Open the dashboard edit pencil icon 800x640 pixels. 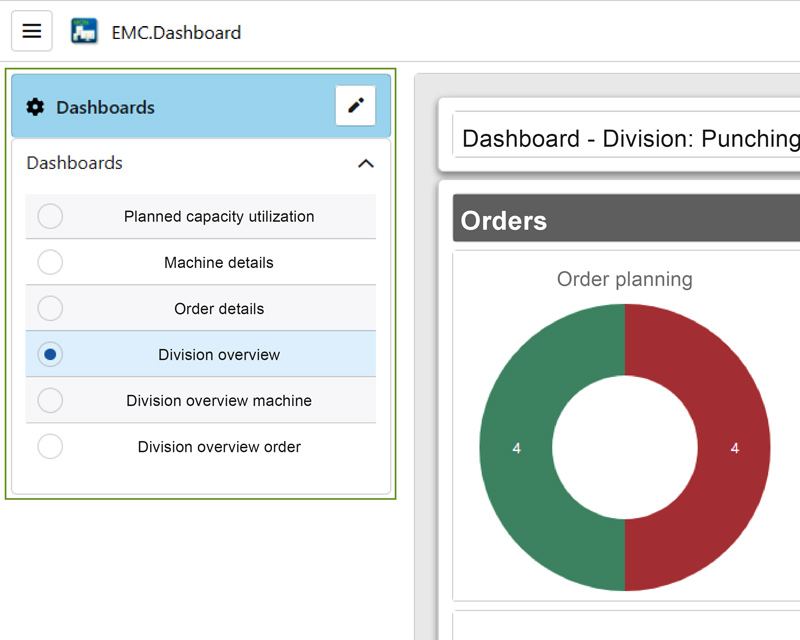355,105
